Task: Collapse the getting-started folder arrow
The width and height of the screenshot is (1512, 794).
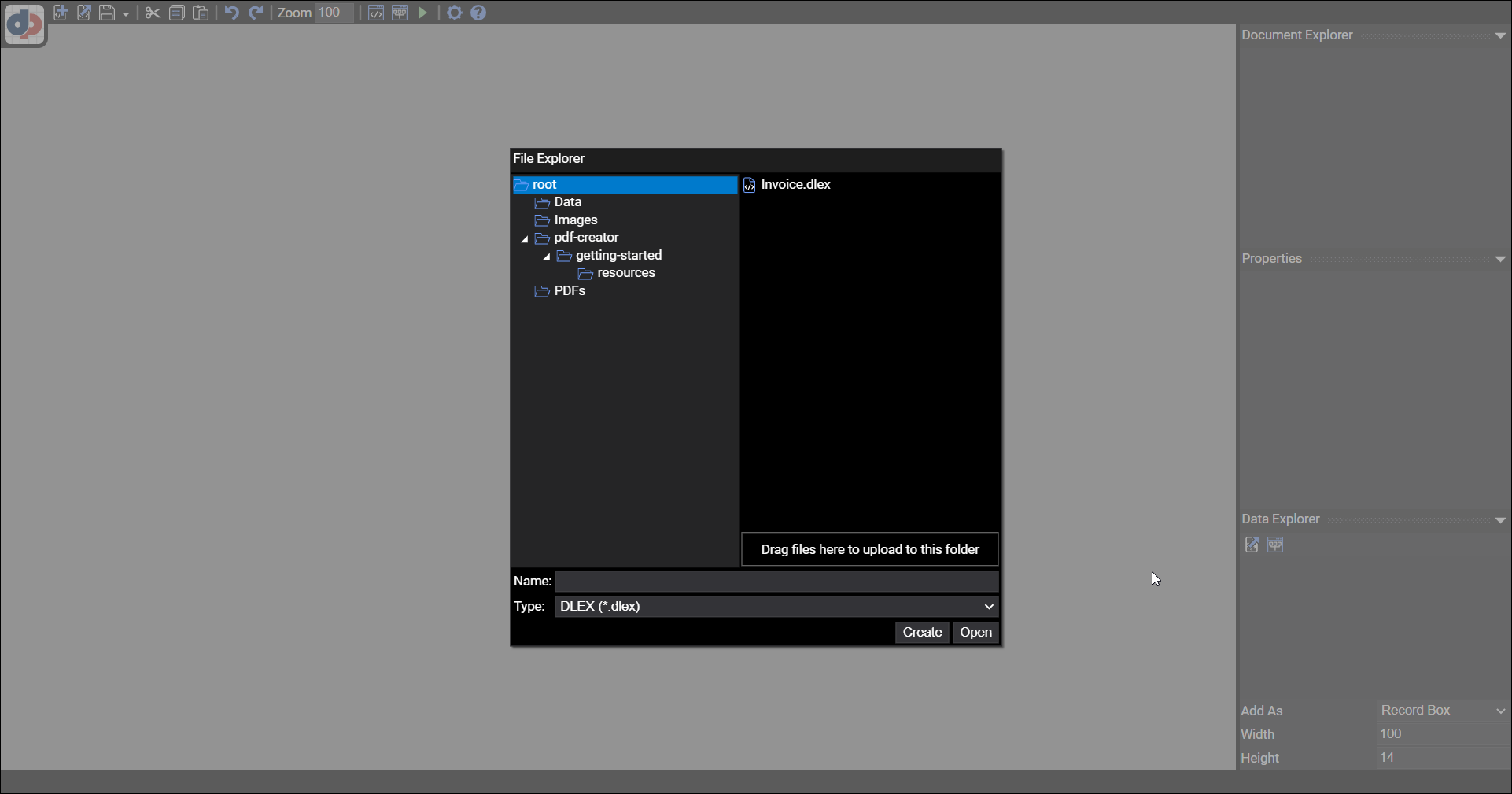Action: tap(547, 257)
